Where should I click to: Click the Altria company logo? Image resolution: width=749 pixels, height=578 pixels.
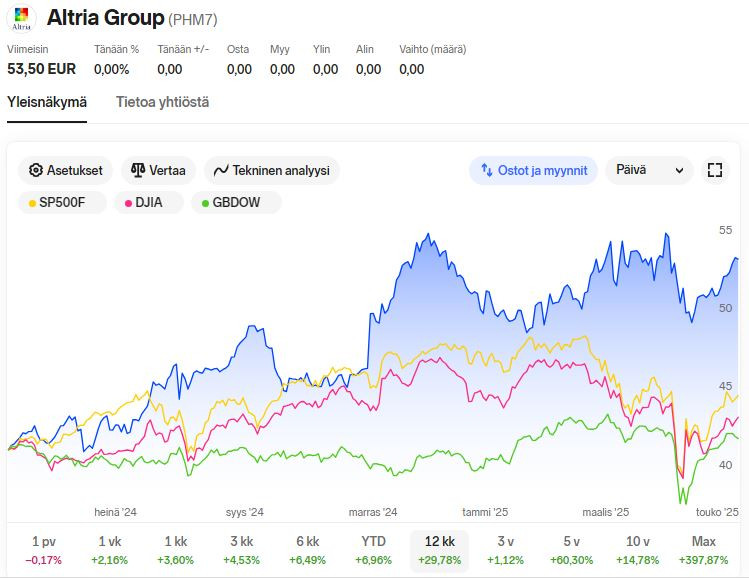tap(21, 19)
